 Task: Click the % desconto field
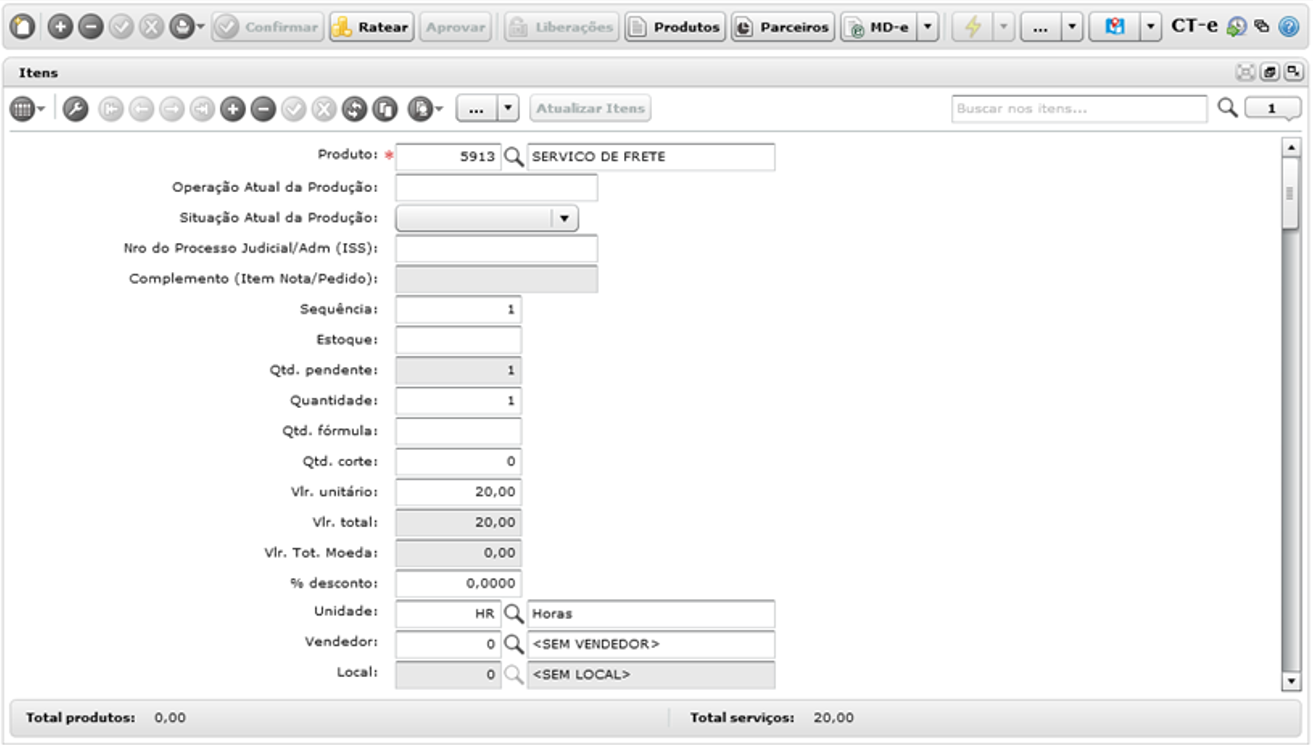458,583
